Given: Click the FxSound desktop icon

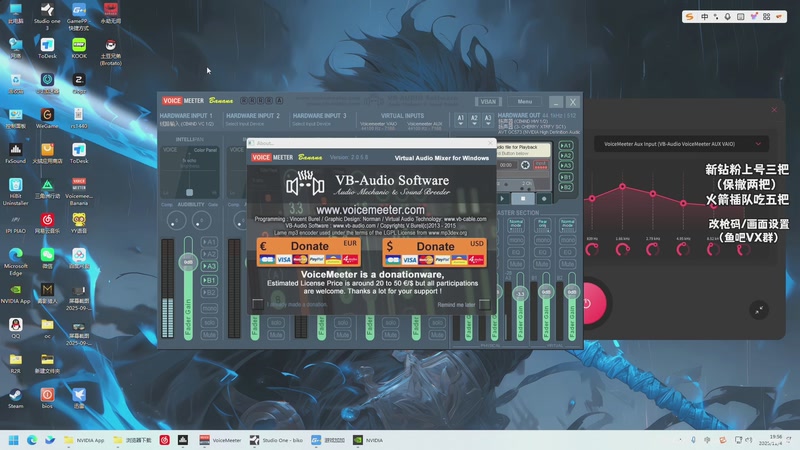Looking at the screenshot, I should (x=15, y=147).
